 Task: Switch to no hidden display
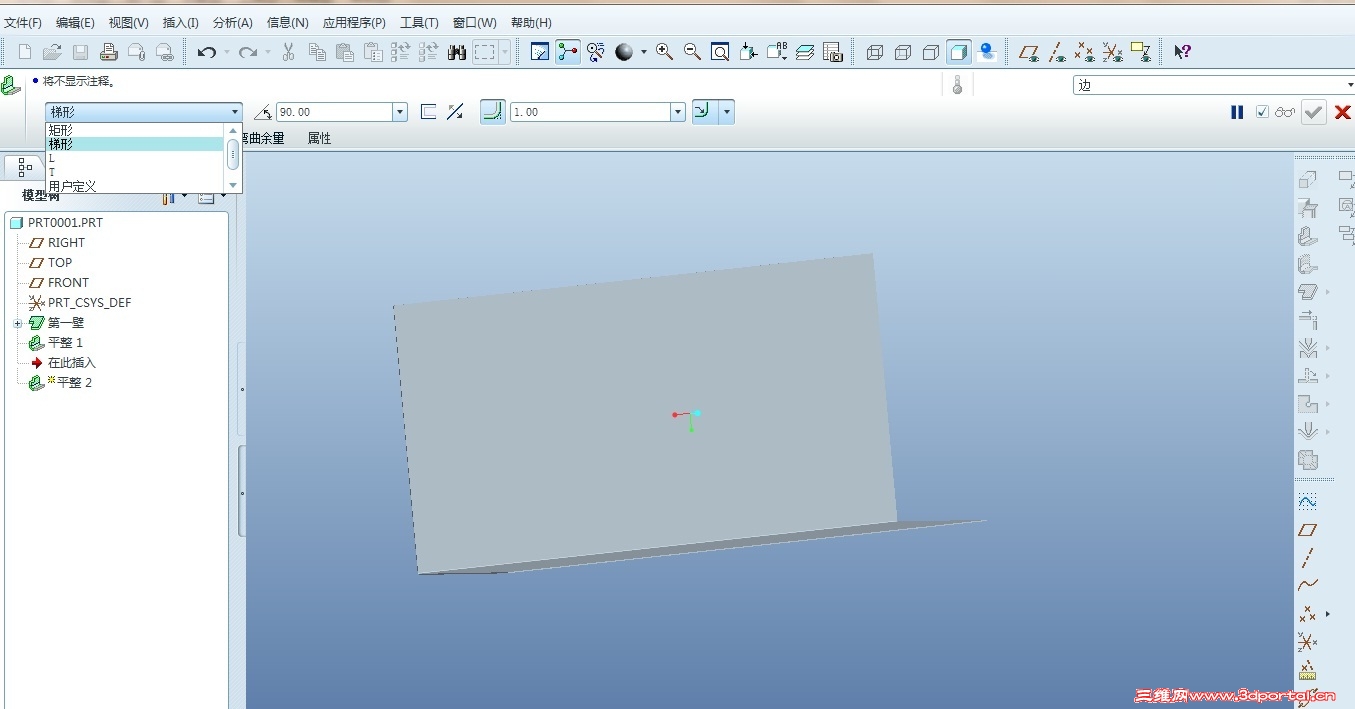(931, 52)
